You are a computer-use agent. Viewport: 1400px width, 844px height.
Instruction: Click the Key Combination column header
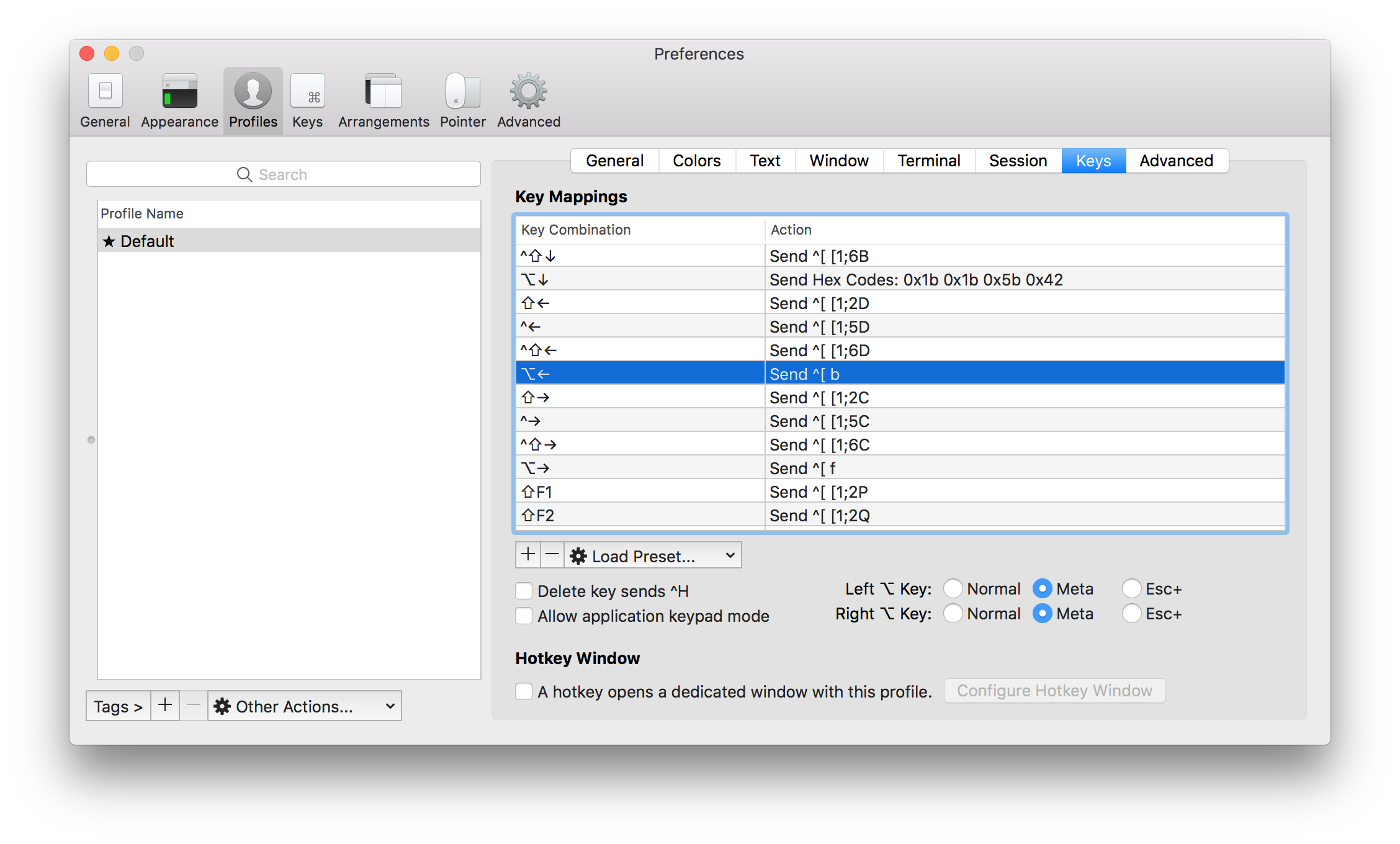[640, 230]
